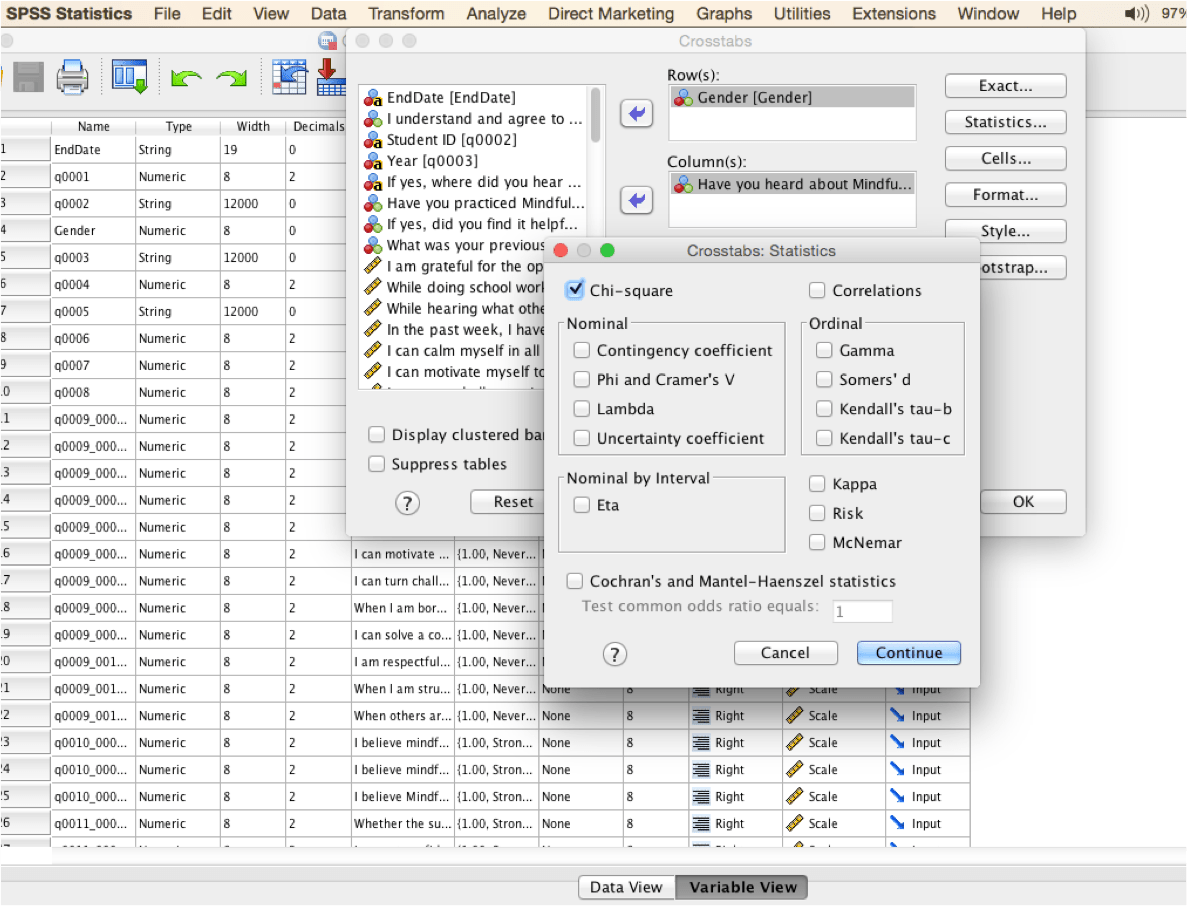Viewport: 1187px width, 906px height.
Task: Click the Exact... button
Action: pos(1005,86)
